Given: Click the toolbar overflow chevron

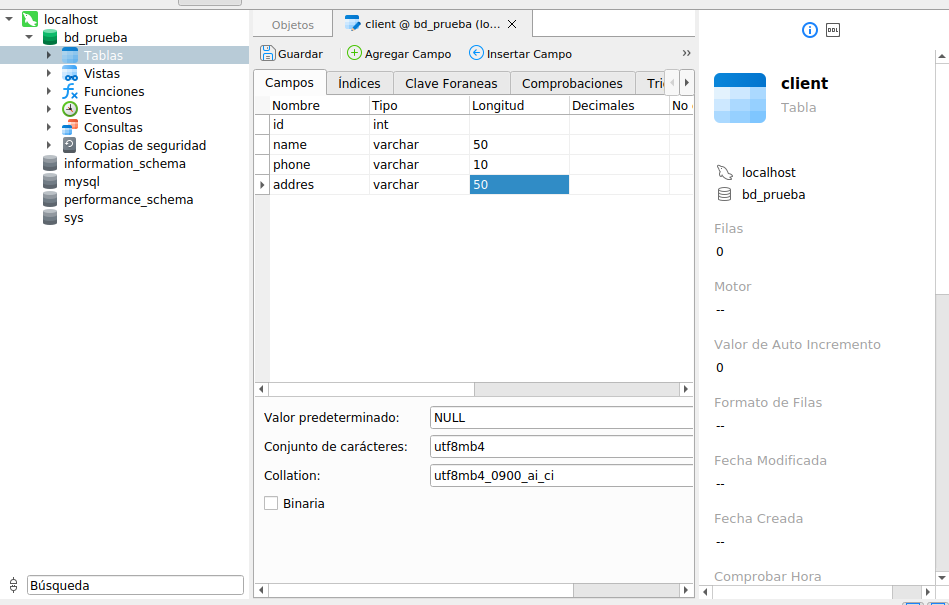Looking at the screenshot, I should tap(686, 53).
